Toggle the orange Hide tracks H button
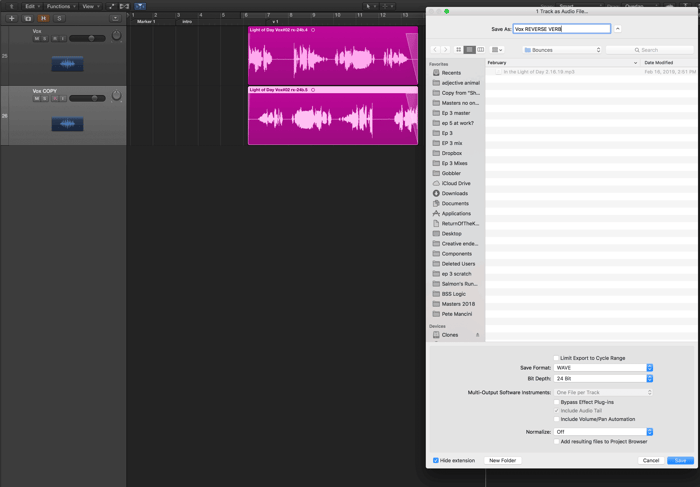The width and height of the screenshot is (700, 487). tap(43, 18)
